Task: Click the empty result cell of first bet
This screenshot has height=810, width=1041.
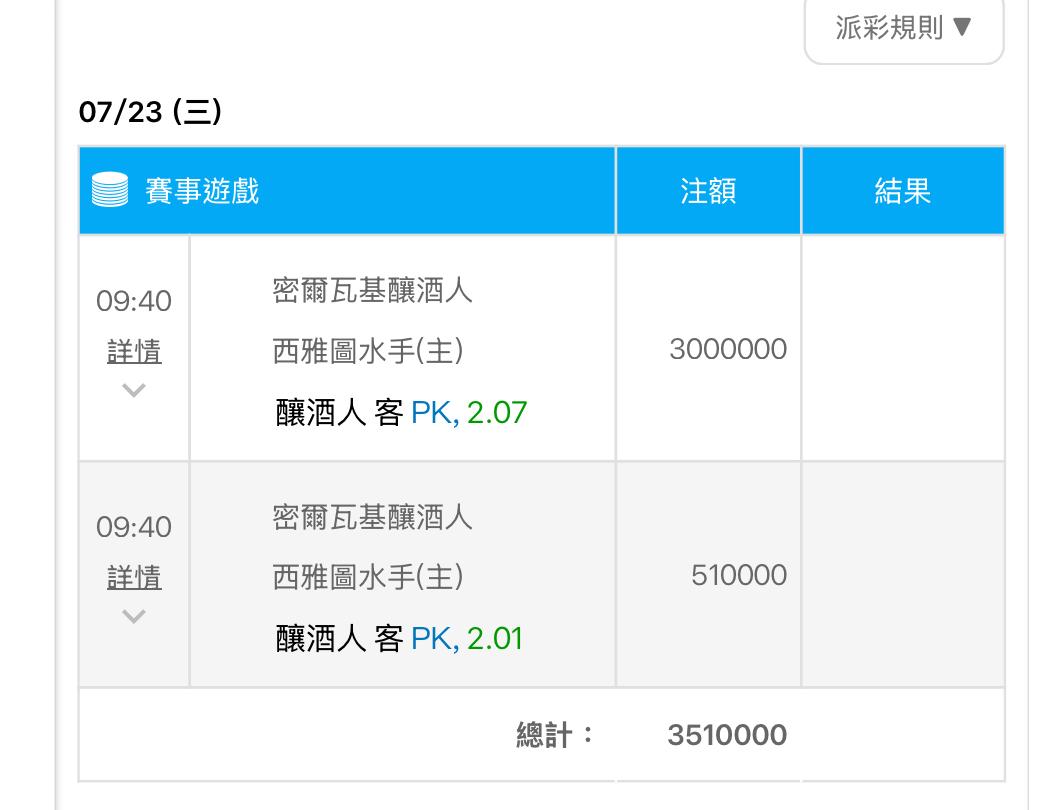Action: [902, 348]
